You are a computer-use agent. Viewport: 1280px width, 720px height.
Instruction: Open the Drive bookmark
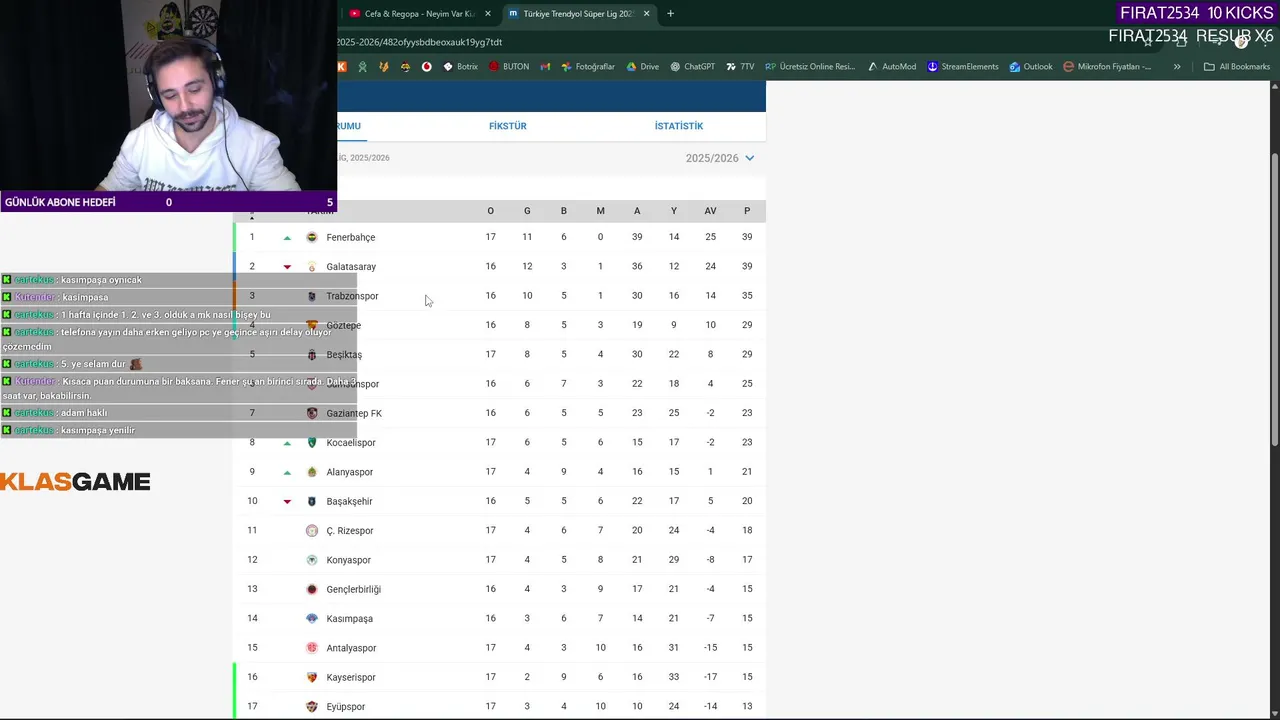click(642, 67)
